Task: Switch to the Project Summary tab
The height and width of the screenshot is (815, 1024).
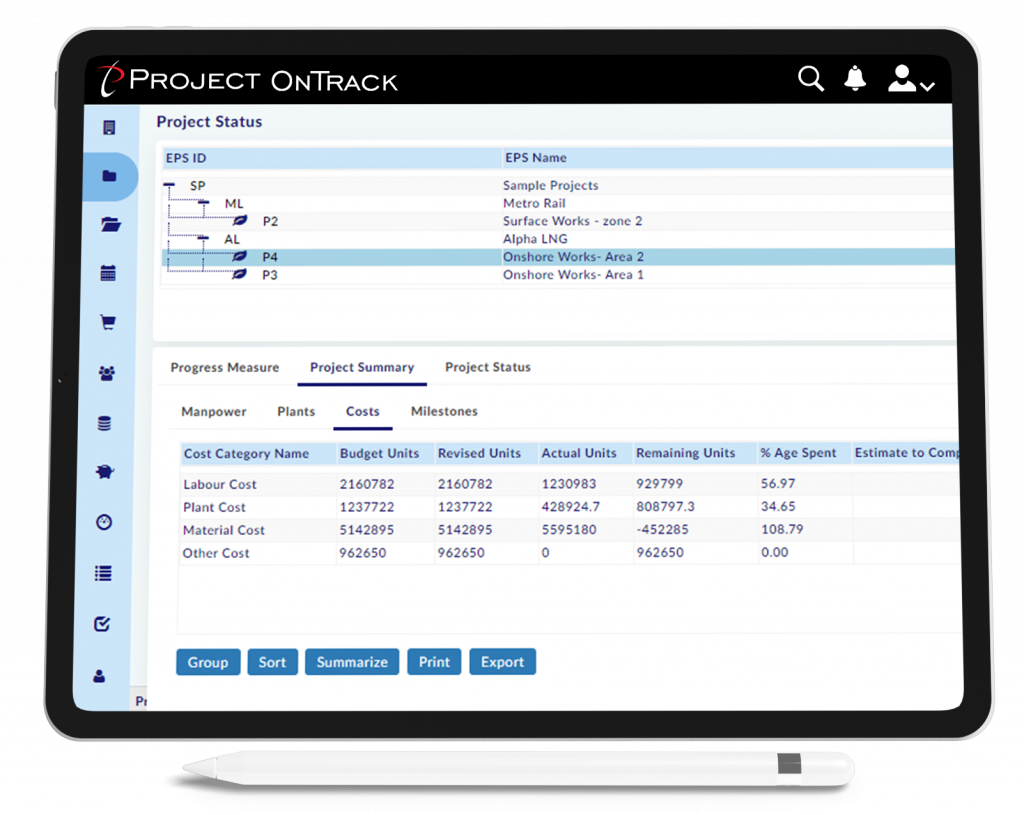Action: click(362, 368)
